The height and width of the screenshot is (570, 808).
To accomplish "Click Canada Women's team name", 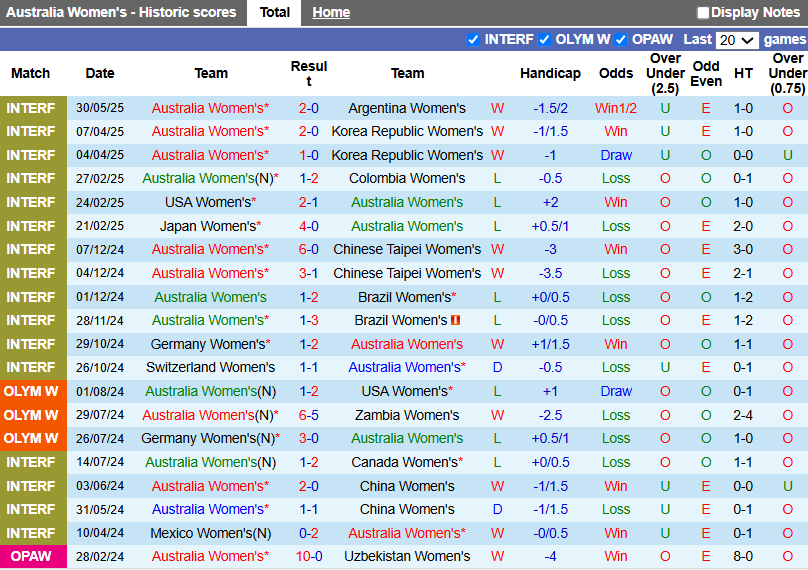I will [407, 462].
